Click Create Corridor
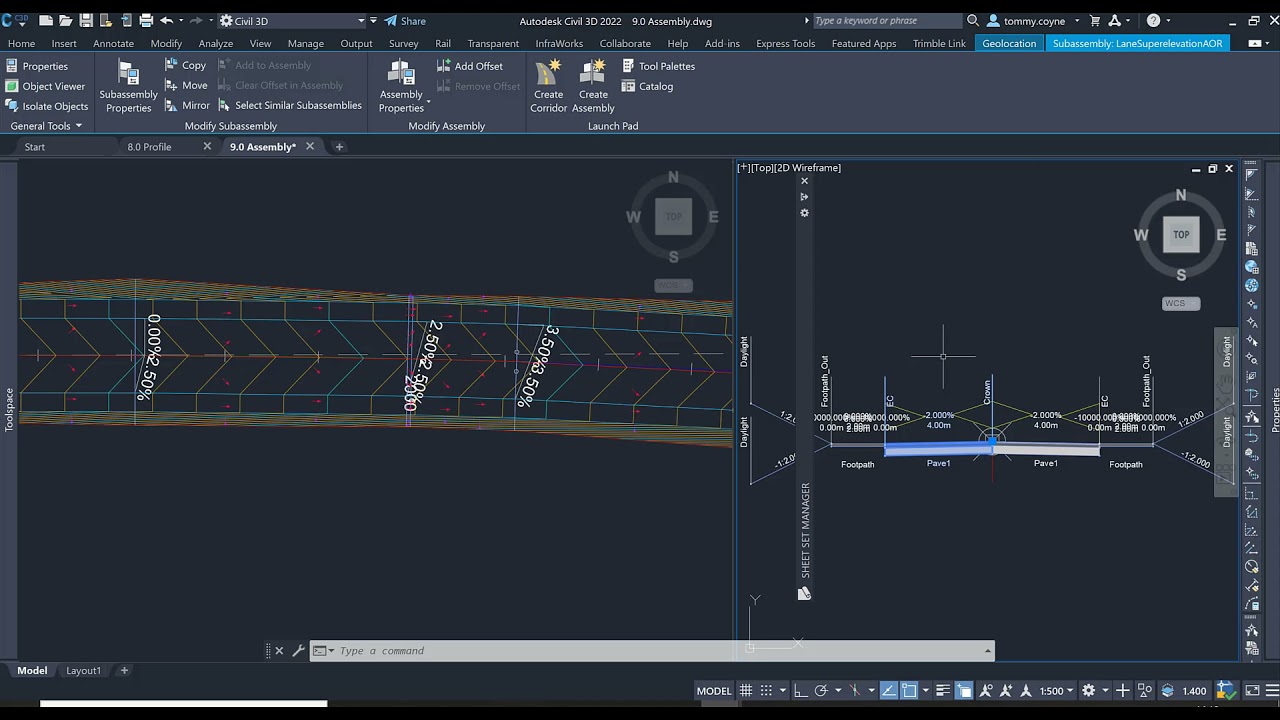The image size is (1280, 720). (x=548, y=87)
